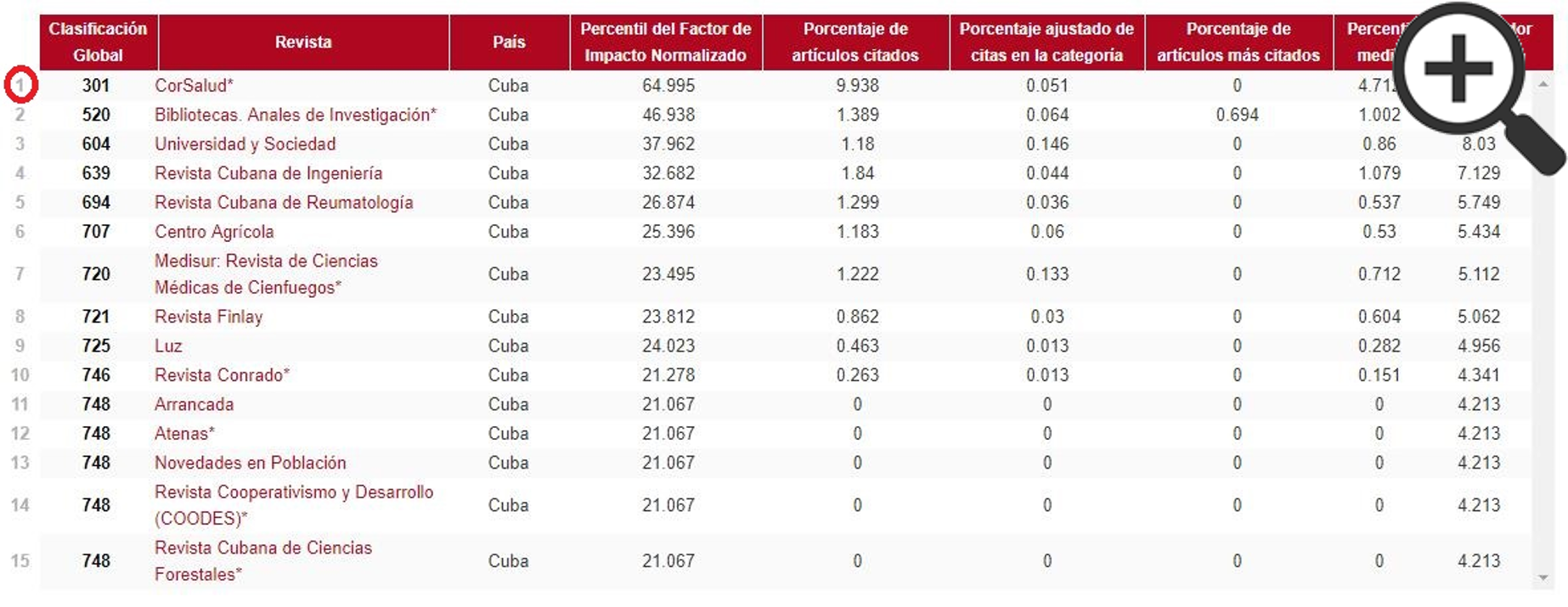1568x607 pixels.
Task: Select the Universidad y Sociedad journal
Action: (245, 144)
